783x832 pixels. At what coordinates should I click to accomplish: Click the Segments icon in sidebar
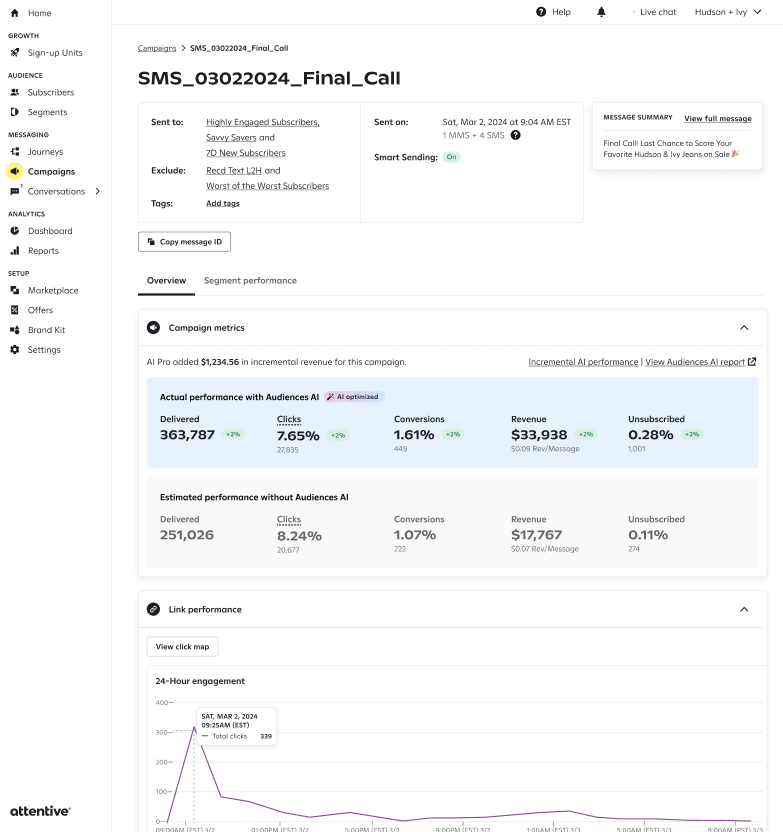[15, 112]
